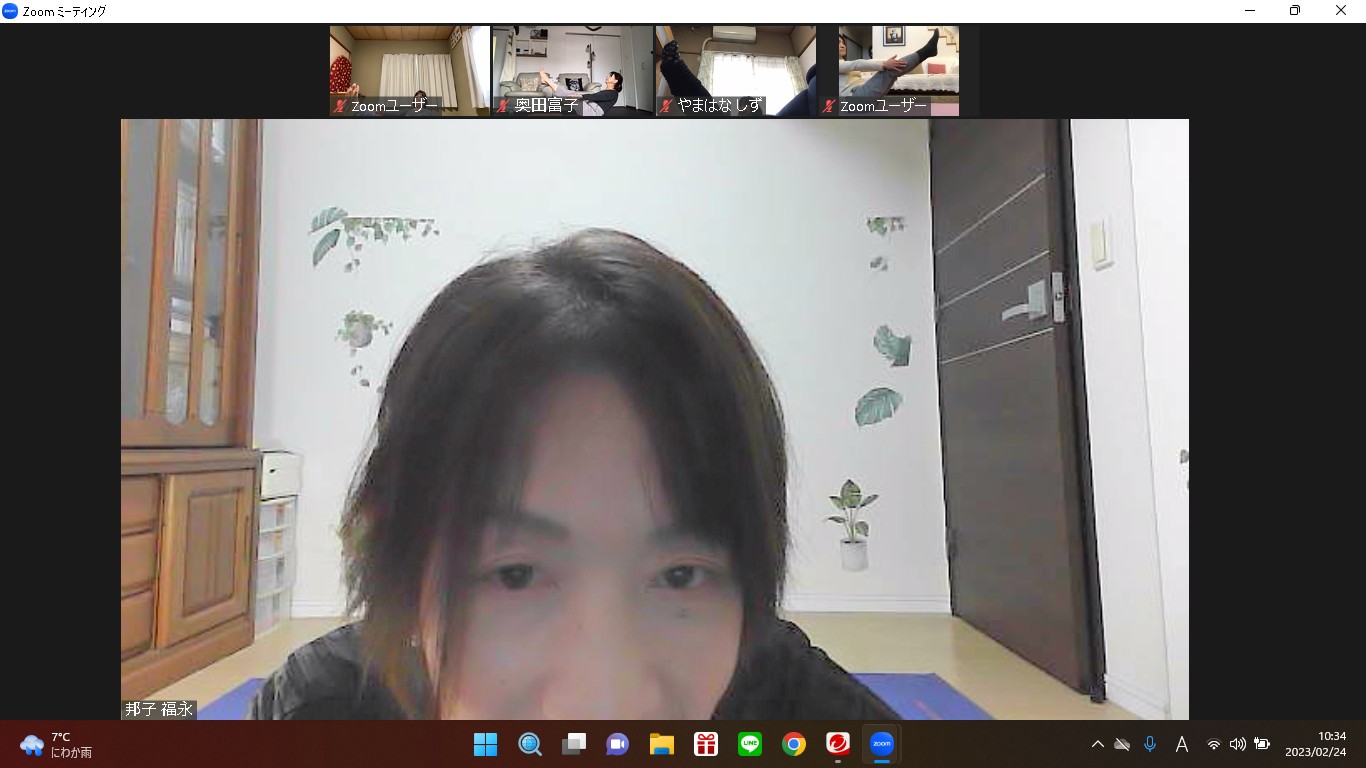Open Task View on the taskbar
1366x768 pixels.
click(574, 744)
